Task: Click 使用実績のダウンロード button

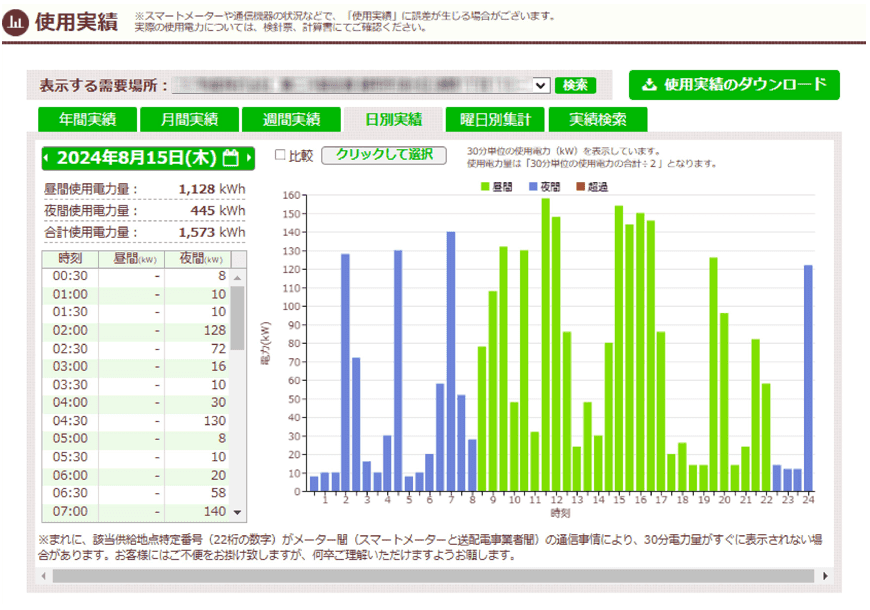Action: [734, 85]
